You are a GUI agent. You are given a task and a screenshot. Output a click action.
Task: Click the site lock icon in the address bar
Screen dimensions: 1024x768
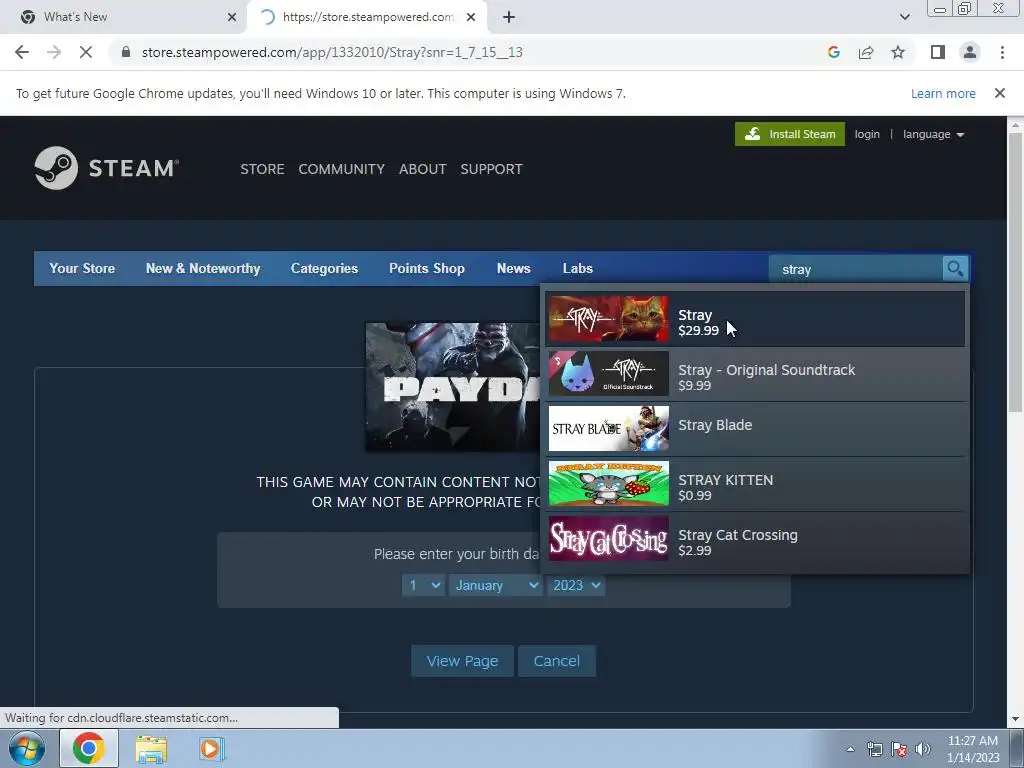coord(126,52)
